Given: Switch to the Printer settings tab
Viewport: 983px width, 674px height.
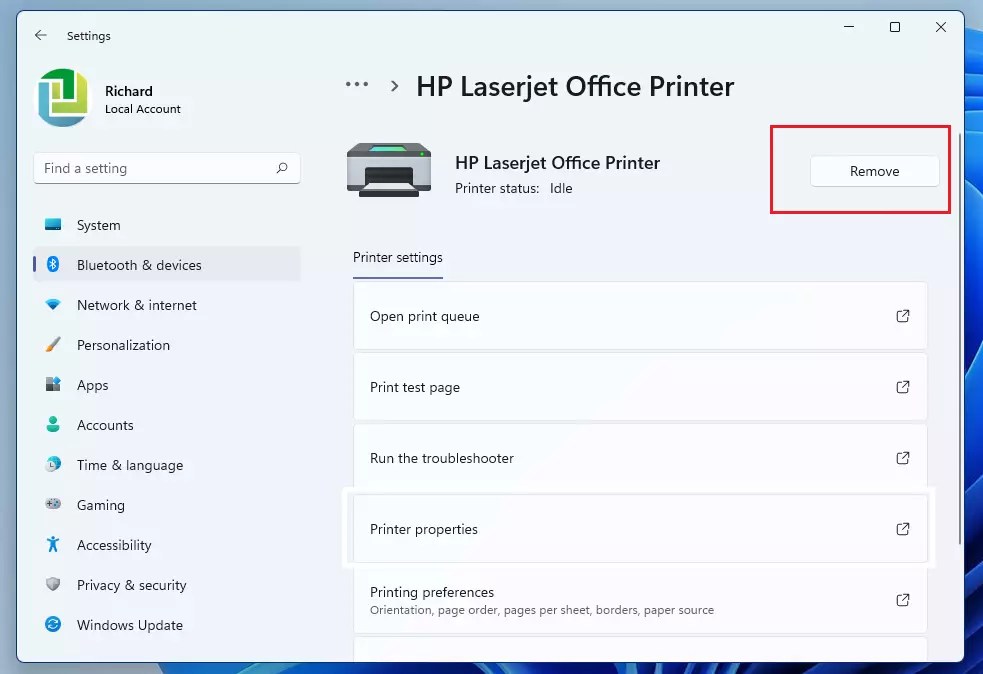Looking at the screenshot, I should pos(397,257).
